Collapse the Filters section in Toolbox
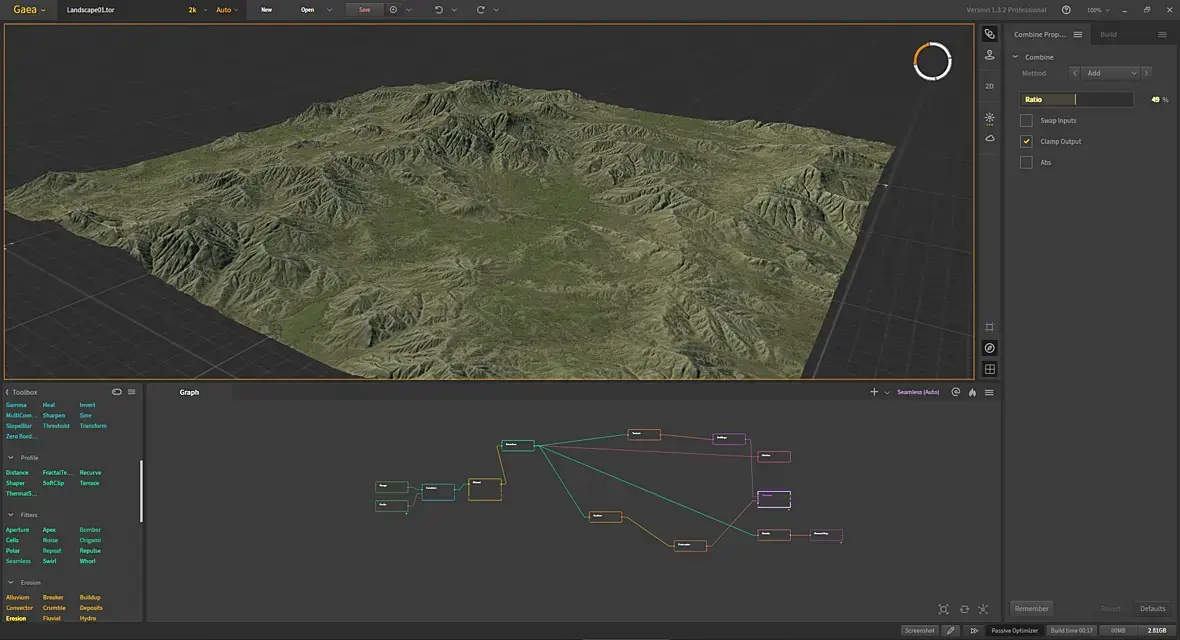This screenshot has height=640, width=1180. 11,515
